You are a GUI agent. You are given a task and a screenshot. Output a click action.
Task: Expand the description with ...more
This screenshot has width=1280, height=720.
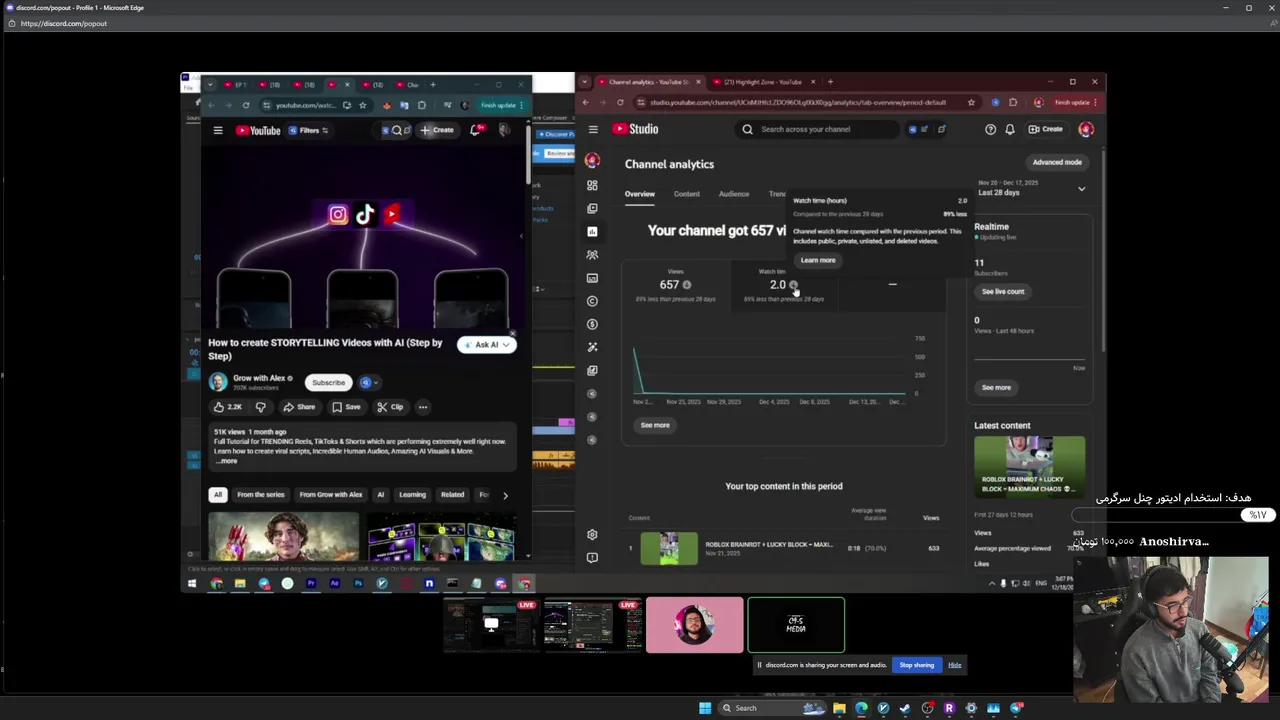click(227, 461)
